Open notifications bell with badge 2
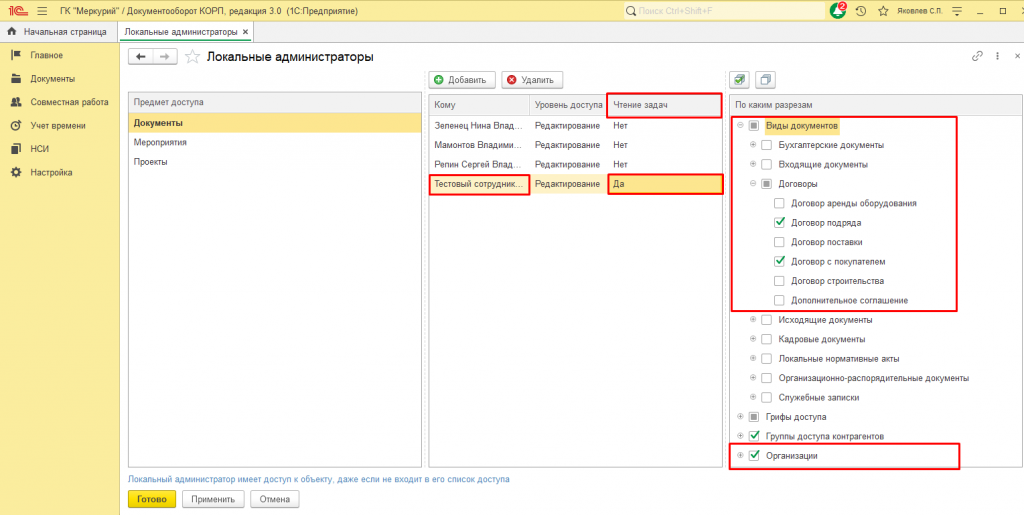Viewport: 1024px width, 515px height. [837, 11]
